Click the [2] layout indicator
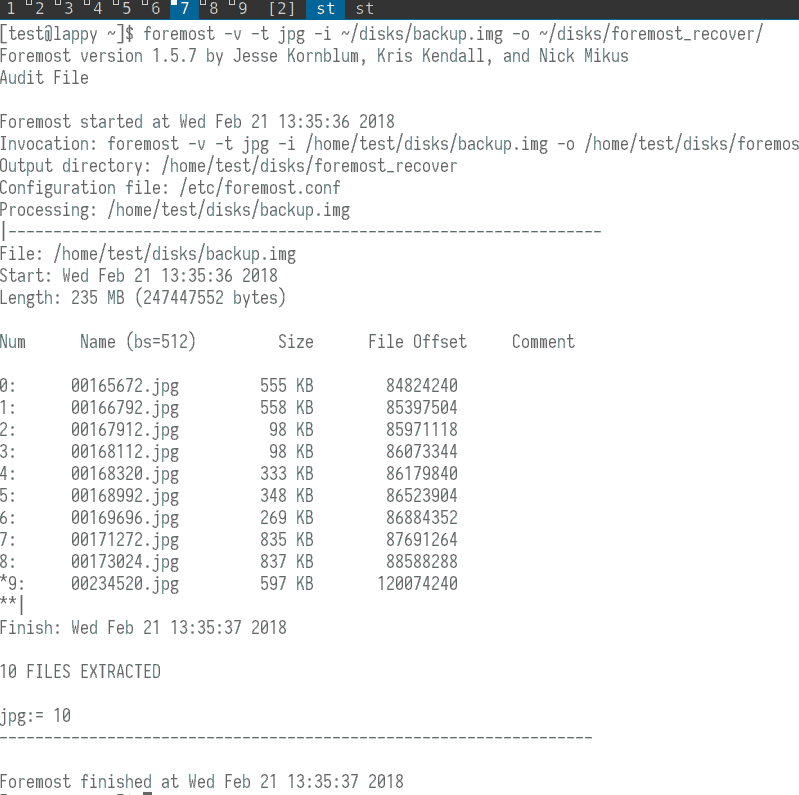The height and width of the screenshot is (795, 799). pos(282,9)
